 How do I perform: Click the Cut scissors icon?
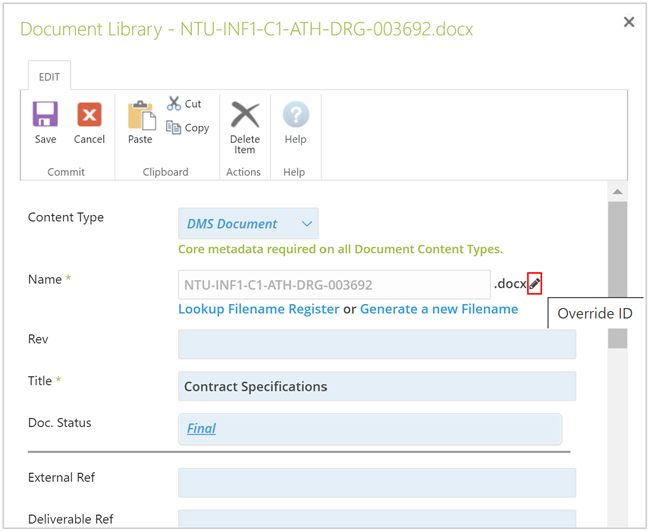tap(174, 104)
